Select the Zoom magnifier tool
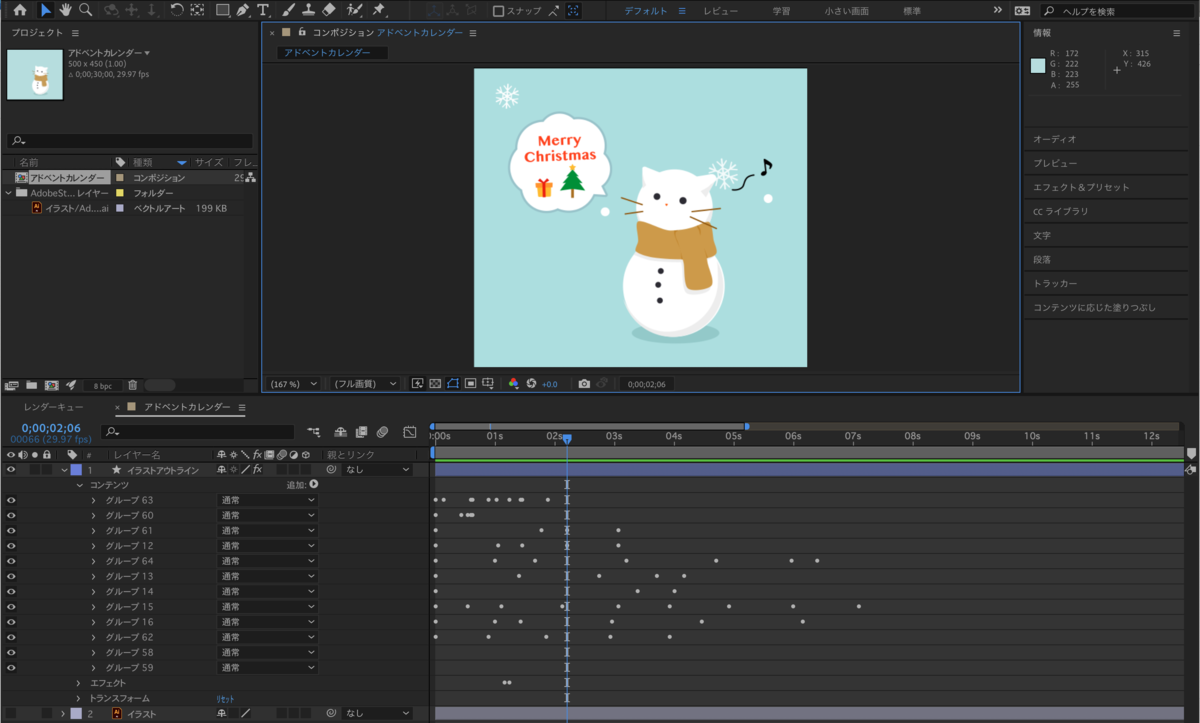Screen dimensions: 1200x723 (x=86, y=10)
